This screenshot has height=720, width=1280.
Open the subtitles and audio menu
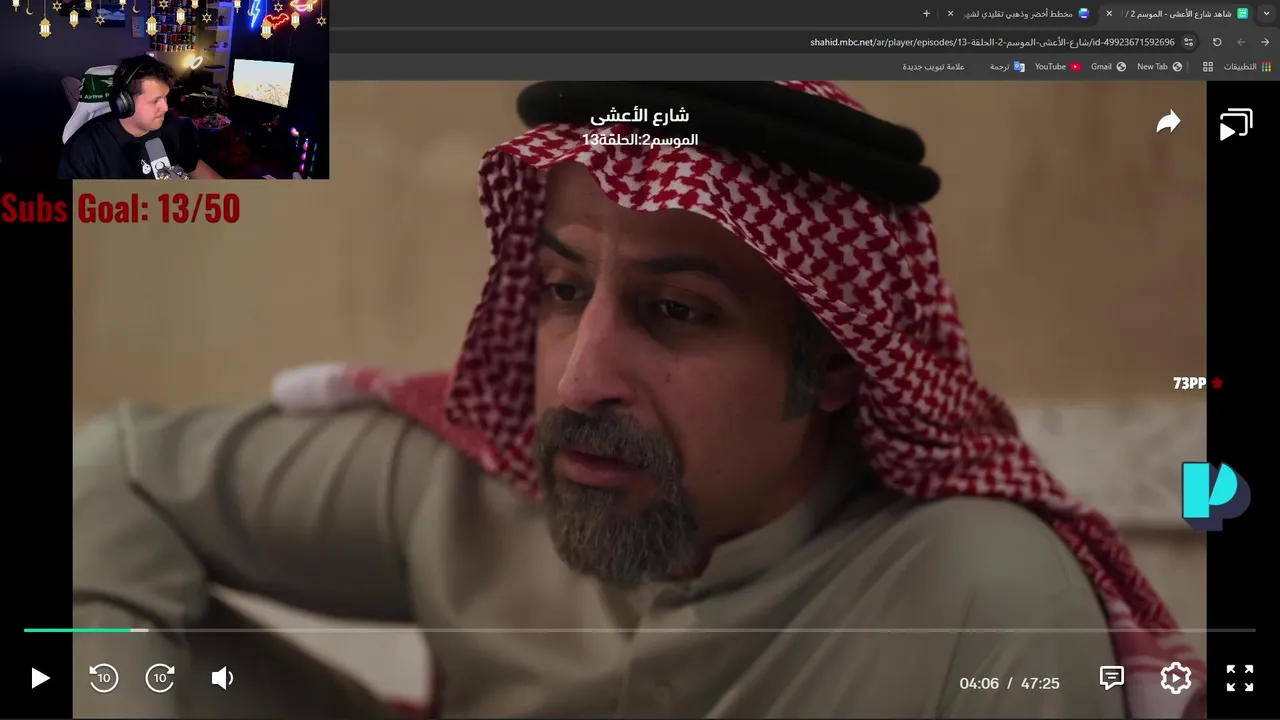[1111, 678]
